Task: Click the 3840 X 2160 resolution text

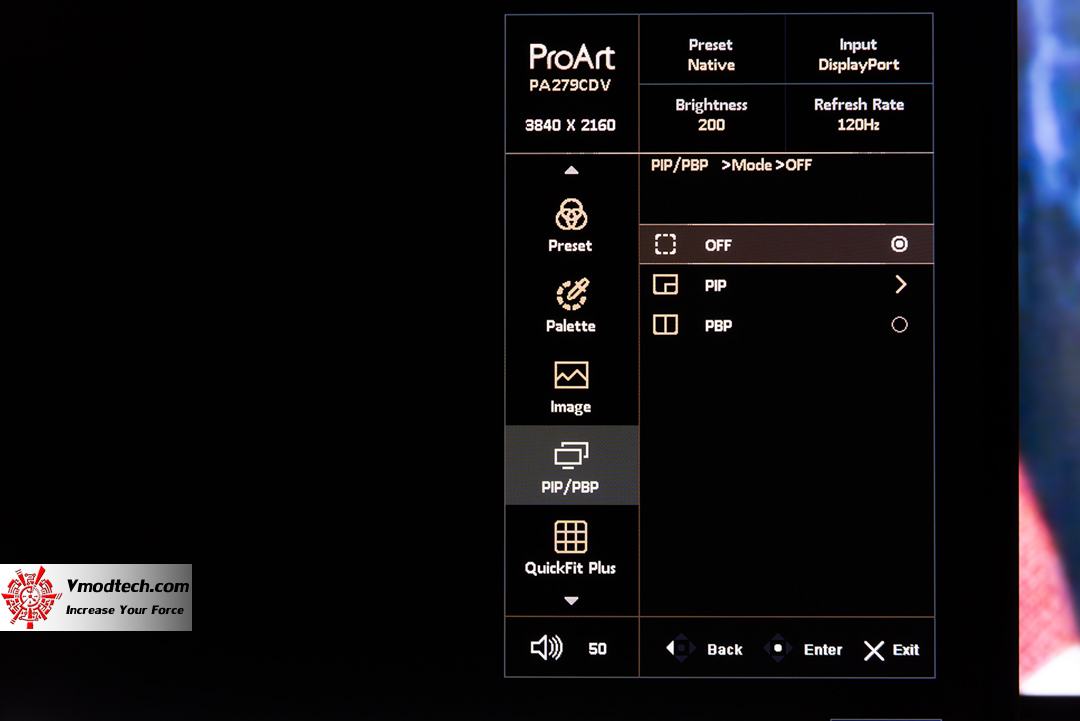Action: (x=570, y=125)
